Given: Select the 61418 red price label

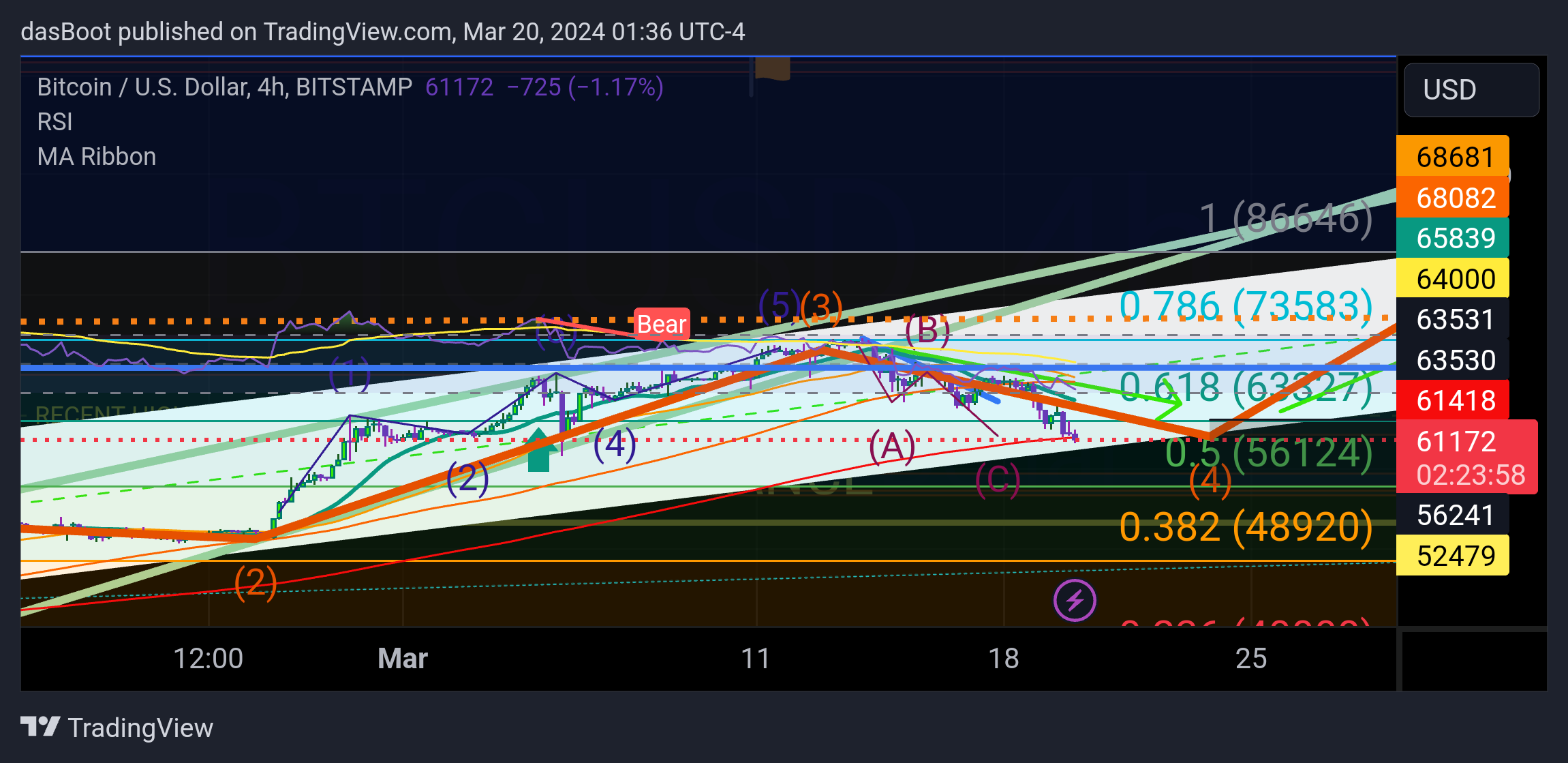Looking at the screenshot, I should tap(1453, 400).
